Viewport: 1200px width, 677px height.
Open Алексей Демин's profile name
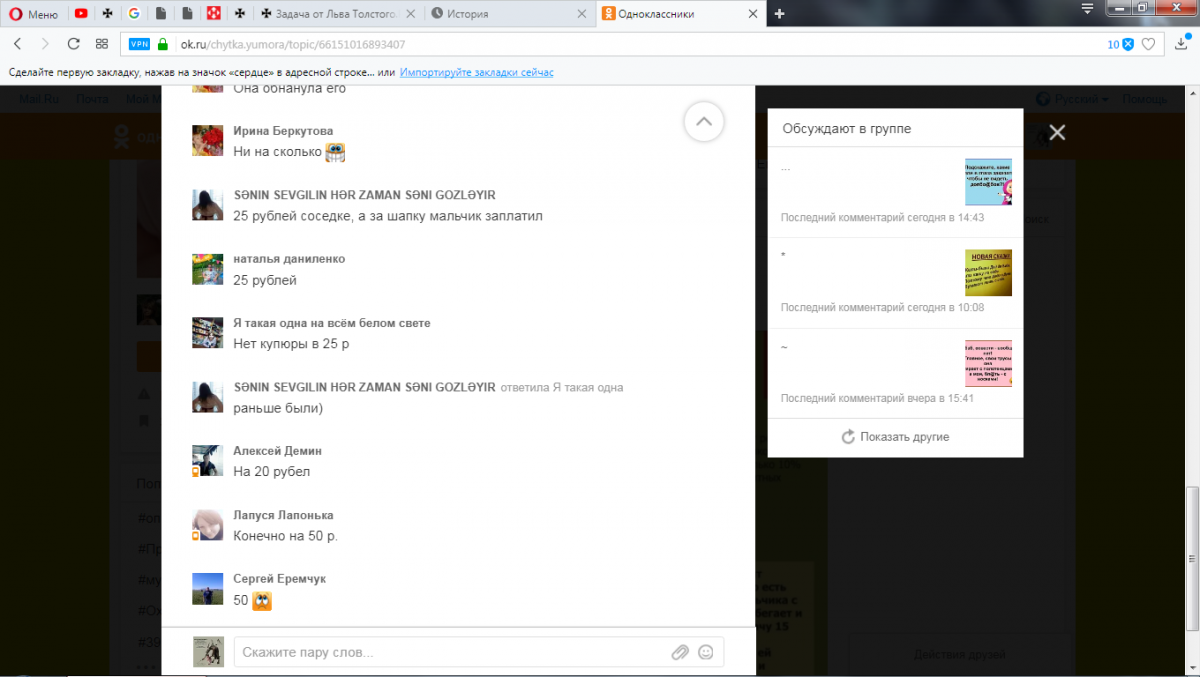(x=277, y=451)
